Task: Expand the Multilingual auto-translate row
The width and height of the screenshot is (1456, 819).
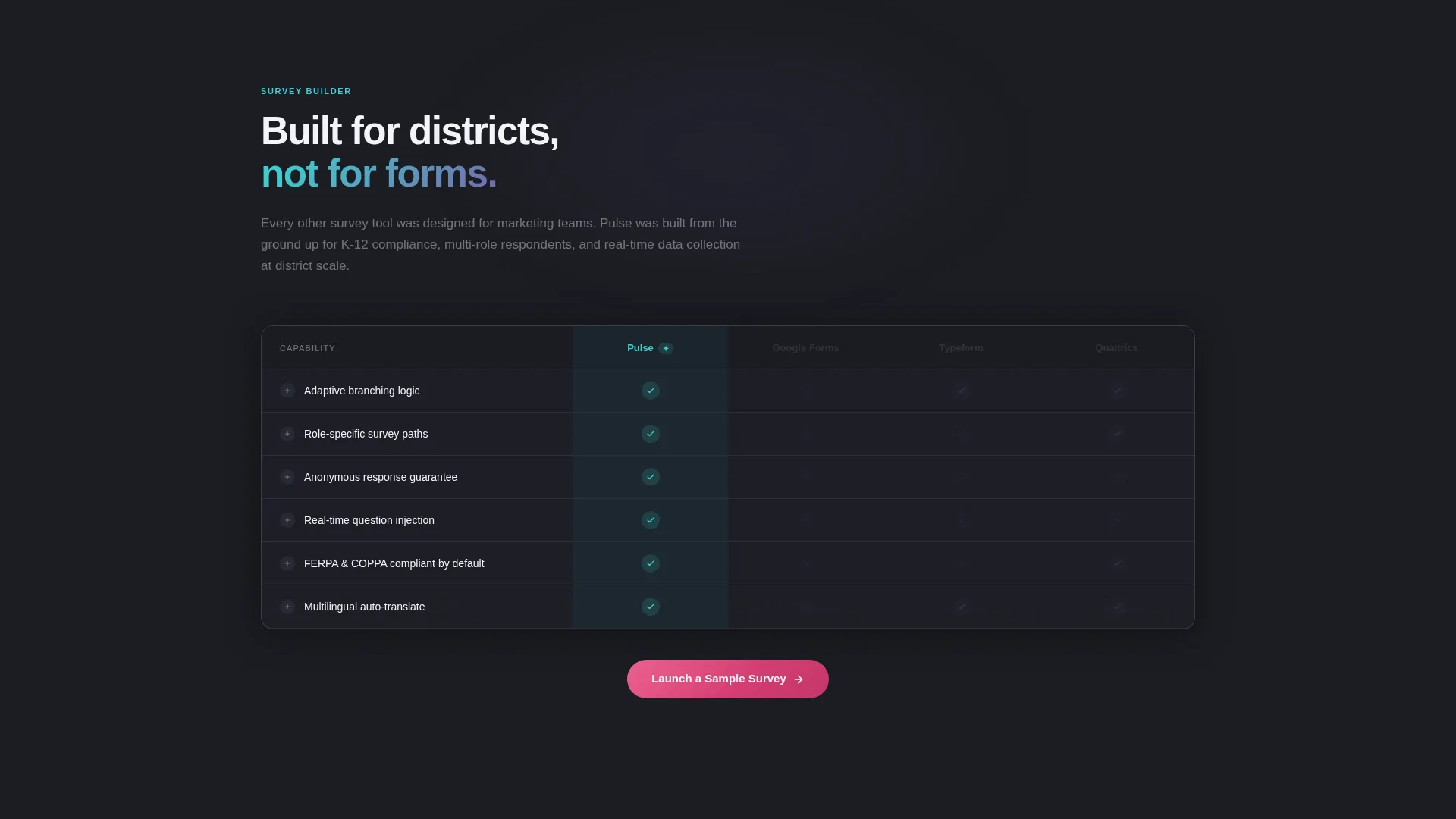Action: coord(287,607)
